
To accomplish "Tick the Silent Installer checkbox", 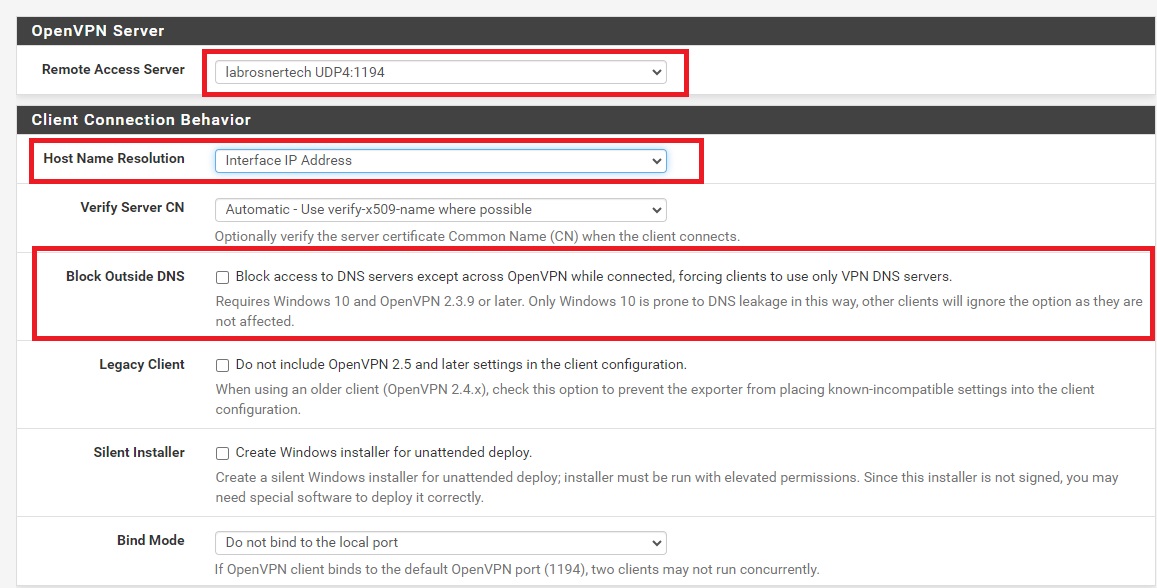I will tap(222, 453).
